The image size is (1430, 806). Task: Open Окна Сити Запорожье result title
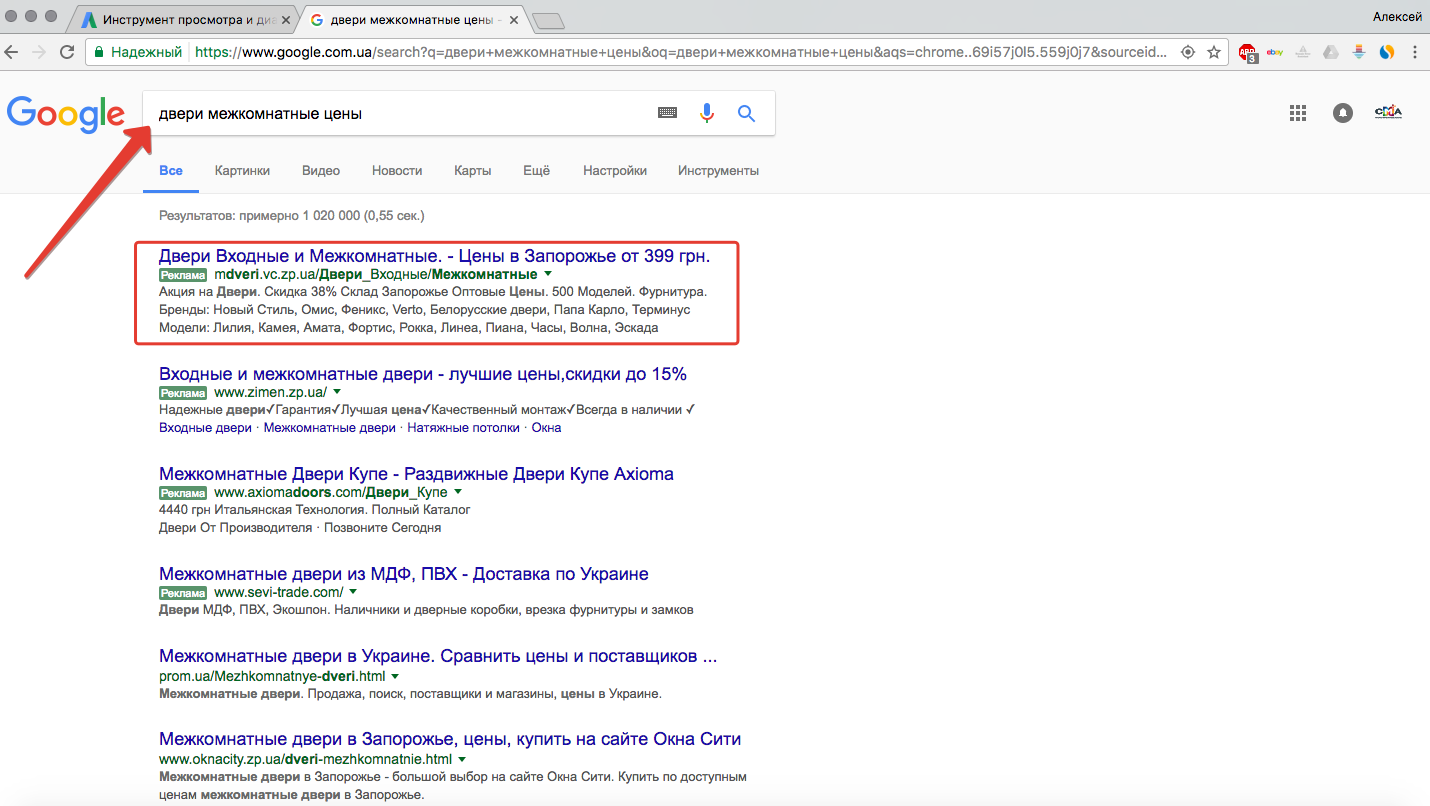point(450,740)
